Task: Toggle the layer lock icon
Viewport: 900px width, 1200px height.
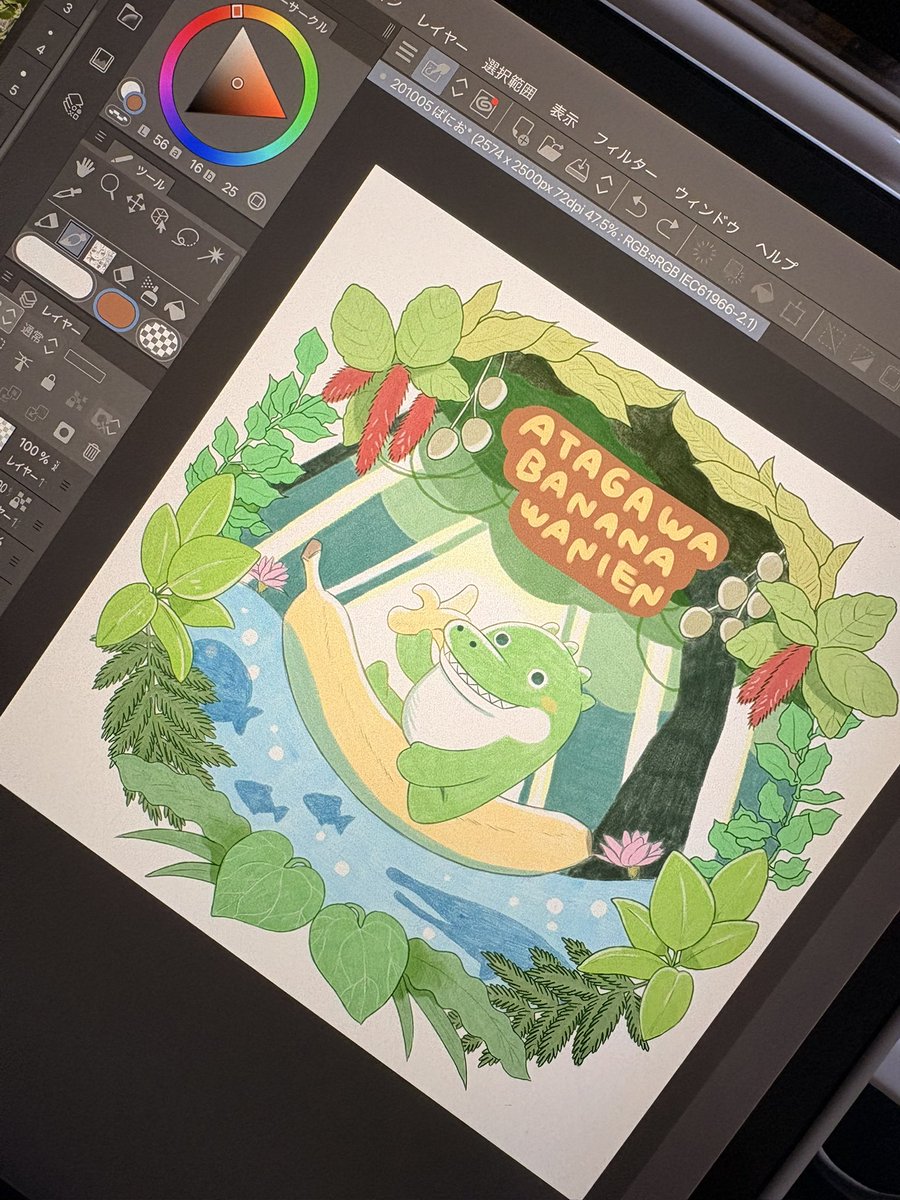Action: point(47,383)
